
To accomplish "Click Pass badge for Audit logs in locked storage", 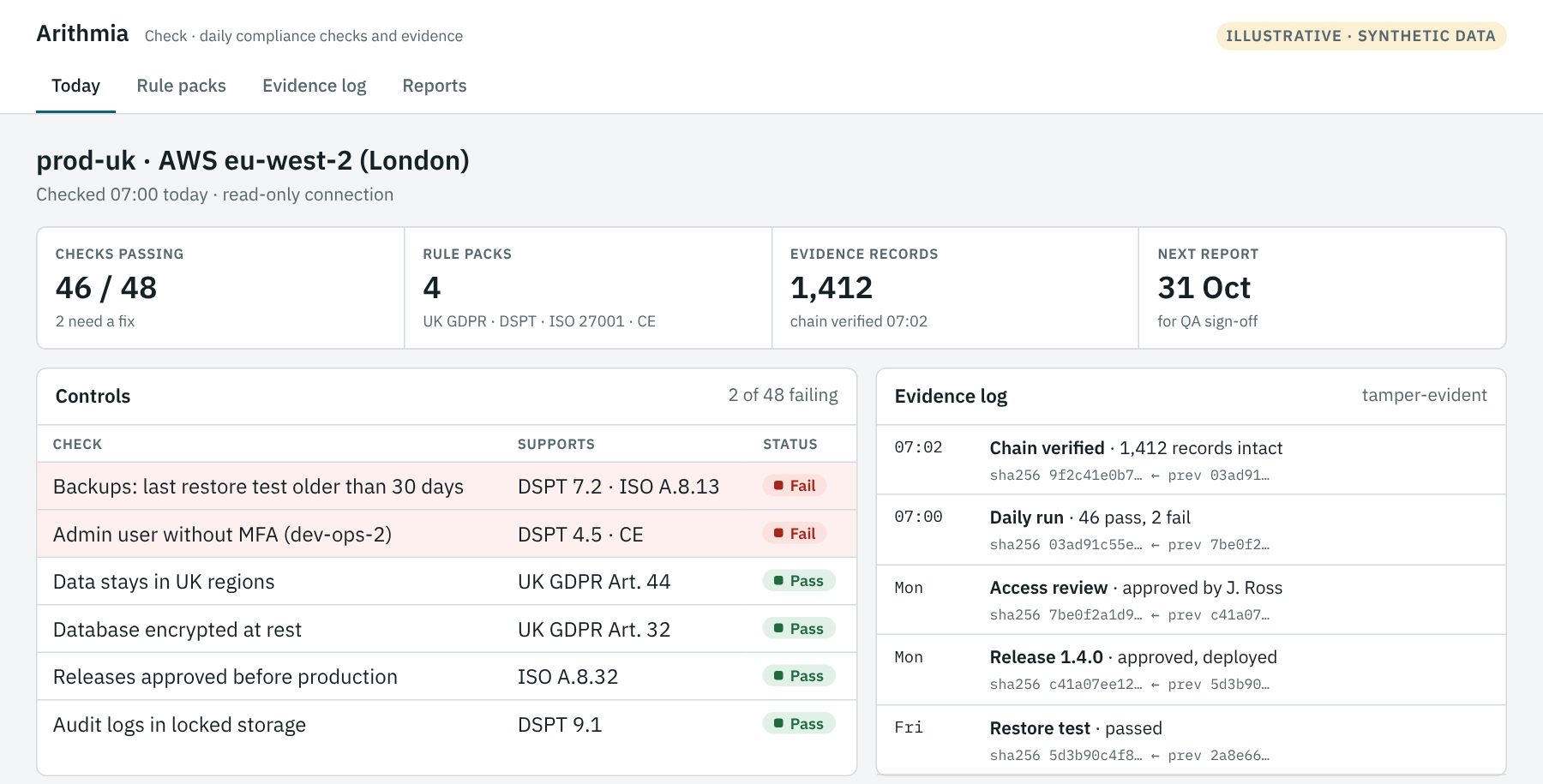I will click(x=798, y=724).
